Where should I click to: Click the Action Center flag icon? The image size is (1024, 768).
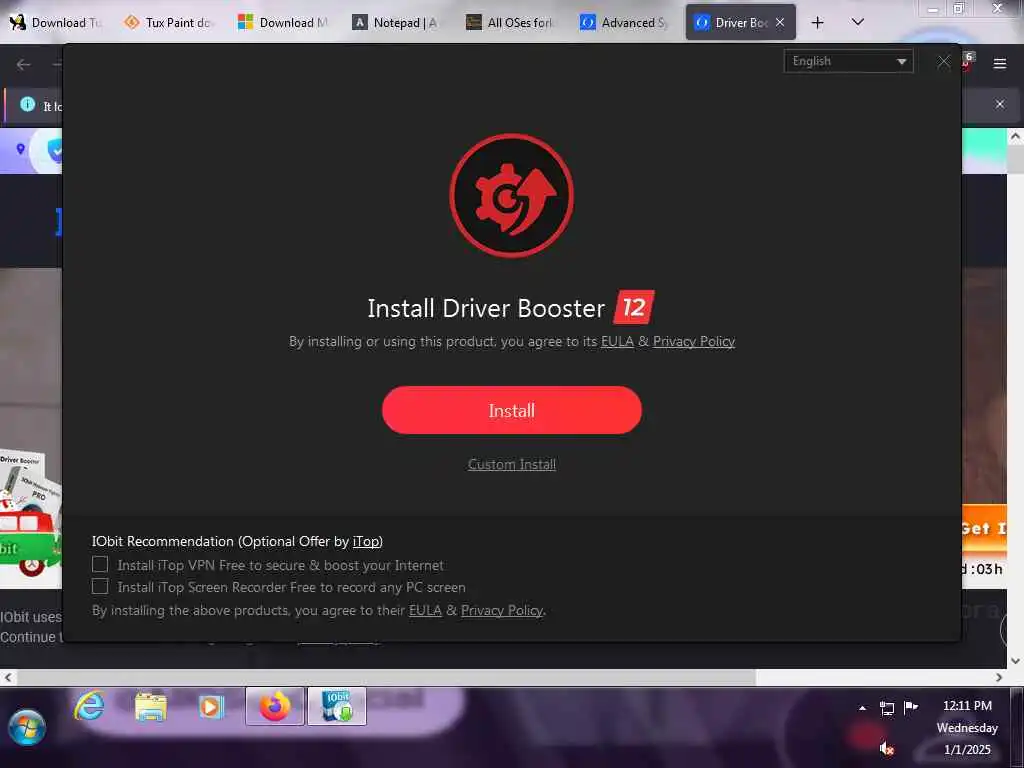pos(910,707)
